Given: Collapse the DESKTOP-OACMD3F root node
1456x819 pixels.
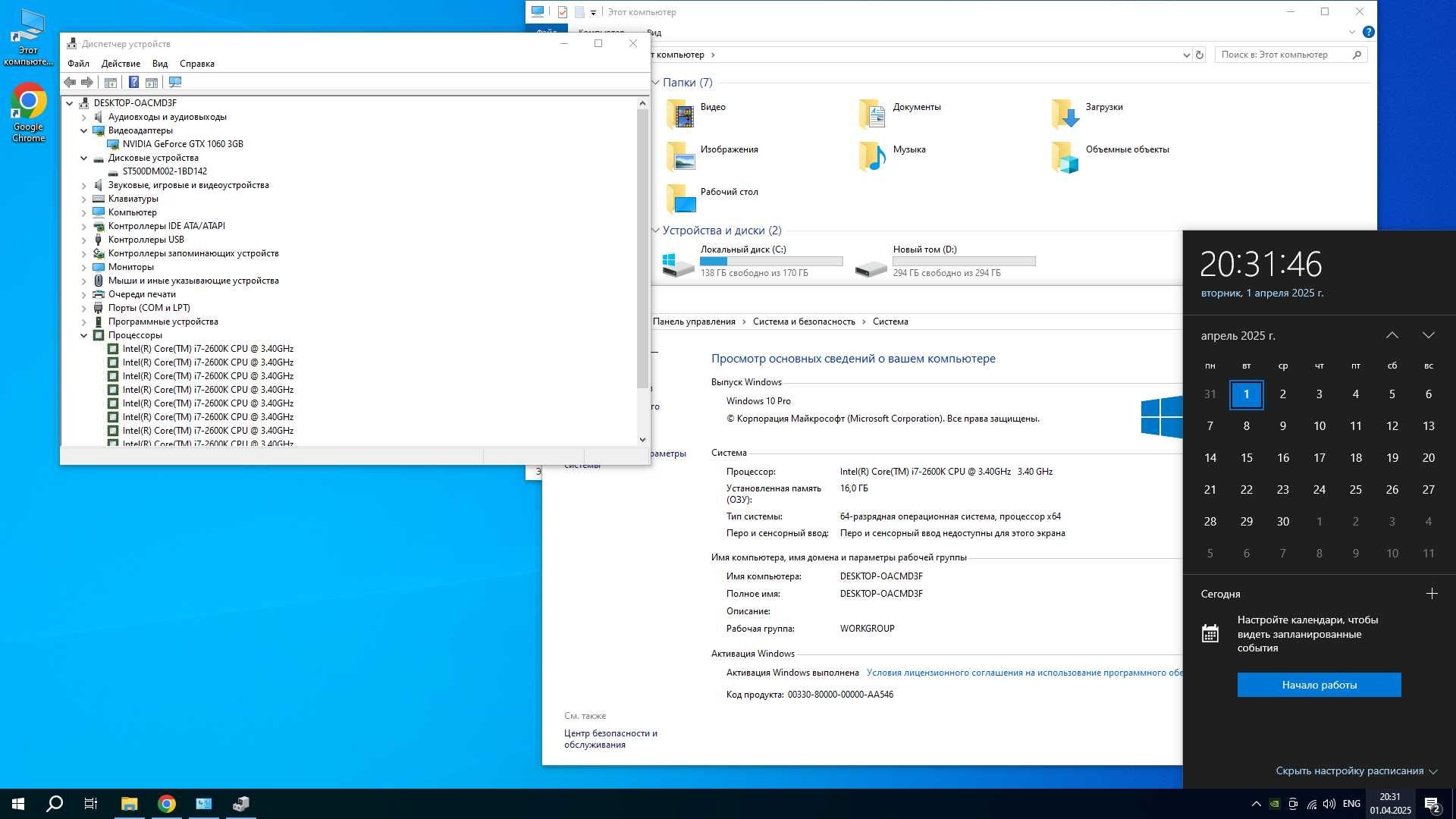Looking at the screenshot, I should click(70, 103).
